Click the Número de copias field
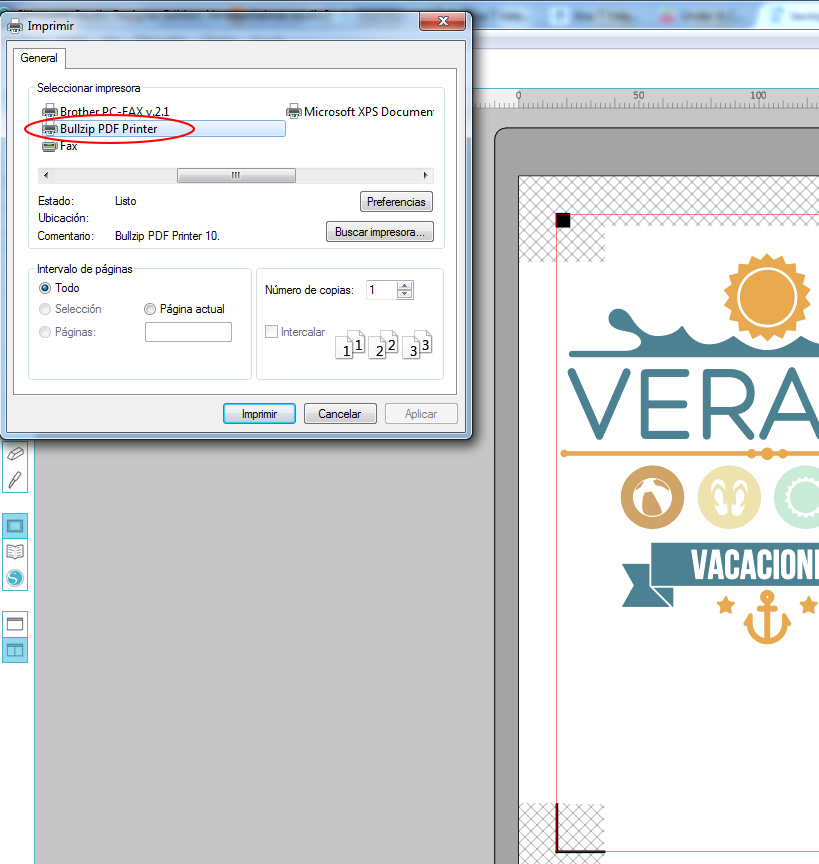Screen dimensions: 819x864 coord(382,290)
